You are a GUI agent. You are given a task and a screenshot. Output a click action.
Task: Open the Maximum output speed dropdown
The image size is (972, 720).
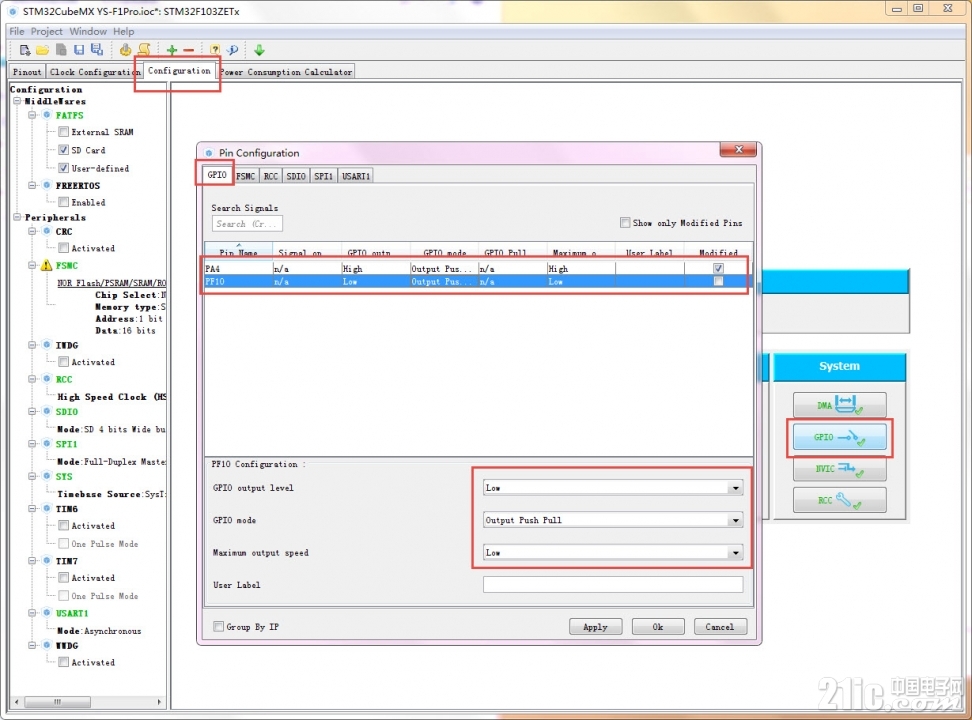612,553
